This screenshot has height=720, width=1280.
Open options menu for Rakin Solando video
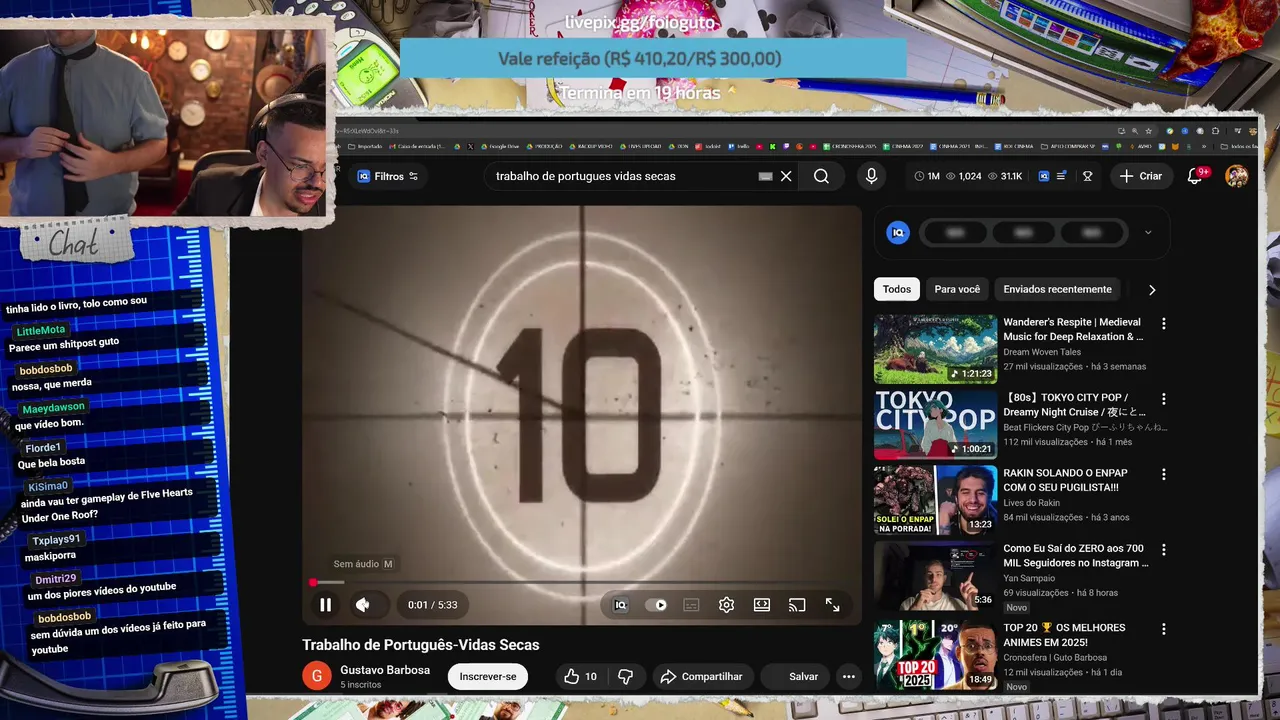click(1163, 475)
